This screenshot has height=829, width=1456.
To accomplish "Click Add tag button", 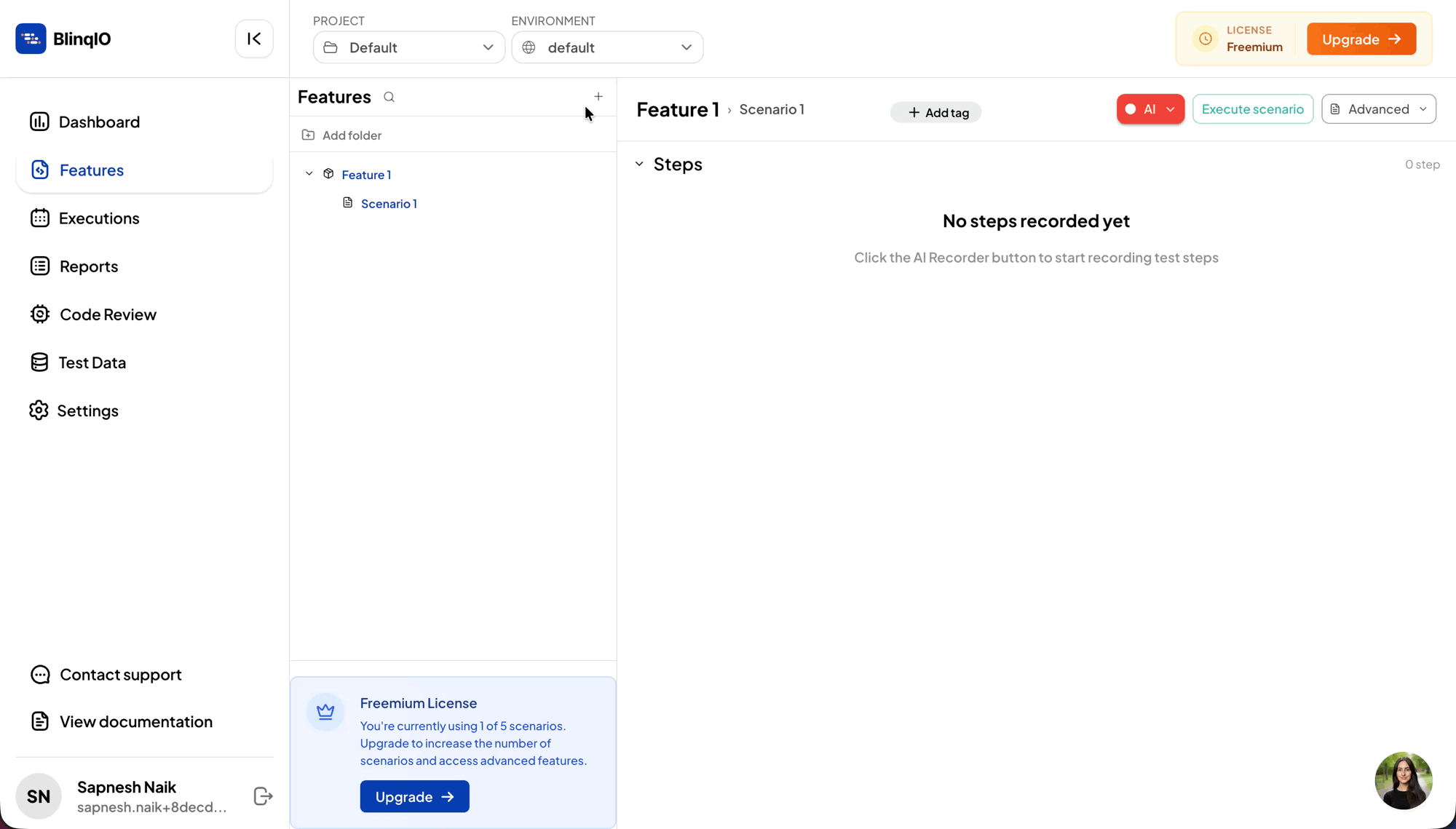I will (x=935, y=113).
